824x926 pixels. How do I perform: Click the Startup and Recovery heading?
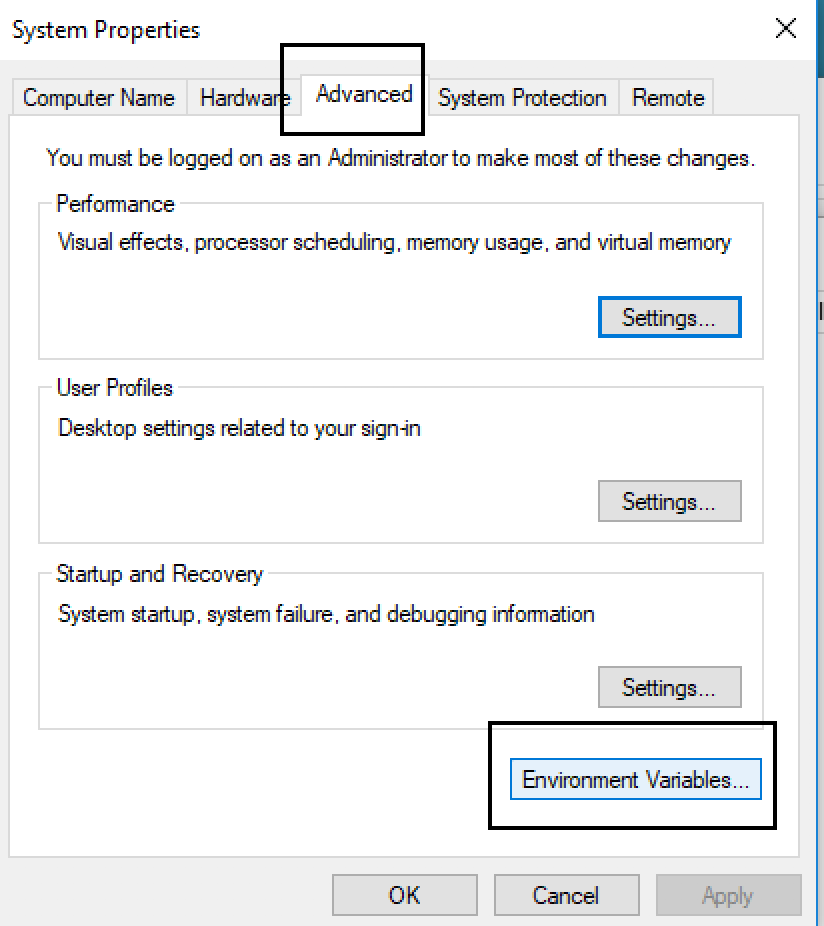(x=159, y=574)
